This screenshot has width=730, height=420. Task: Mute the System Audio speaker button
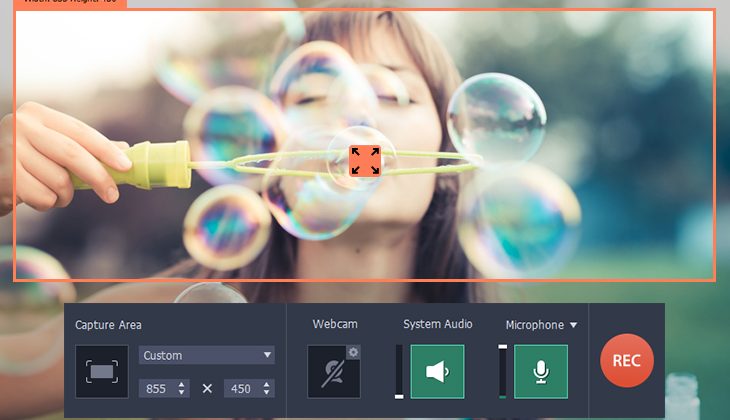(x=437, y=372)
